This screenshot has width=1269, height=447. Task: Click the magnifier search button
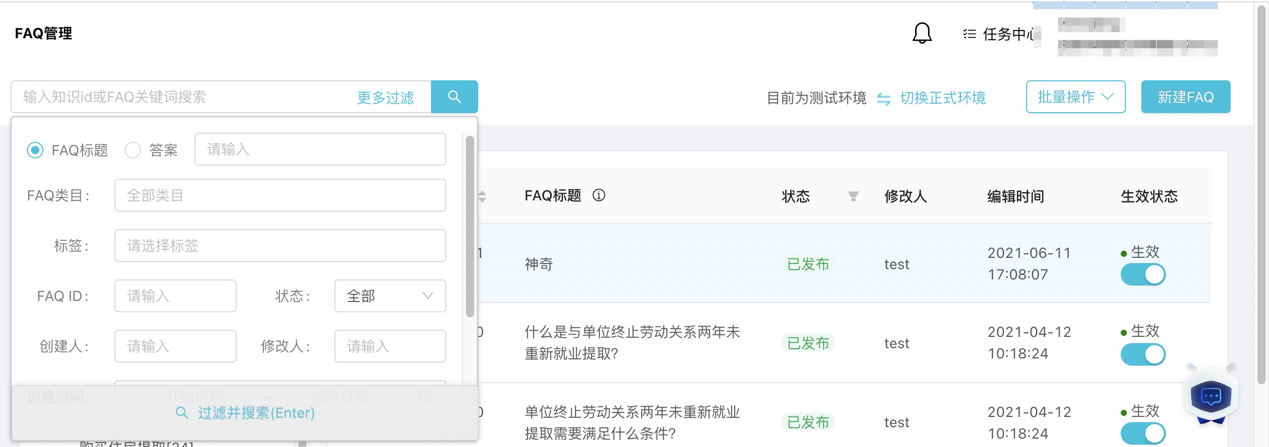tap(454, 97)
